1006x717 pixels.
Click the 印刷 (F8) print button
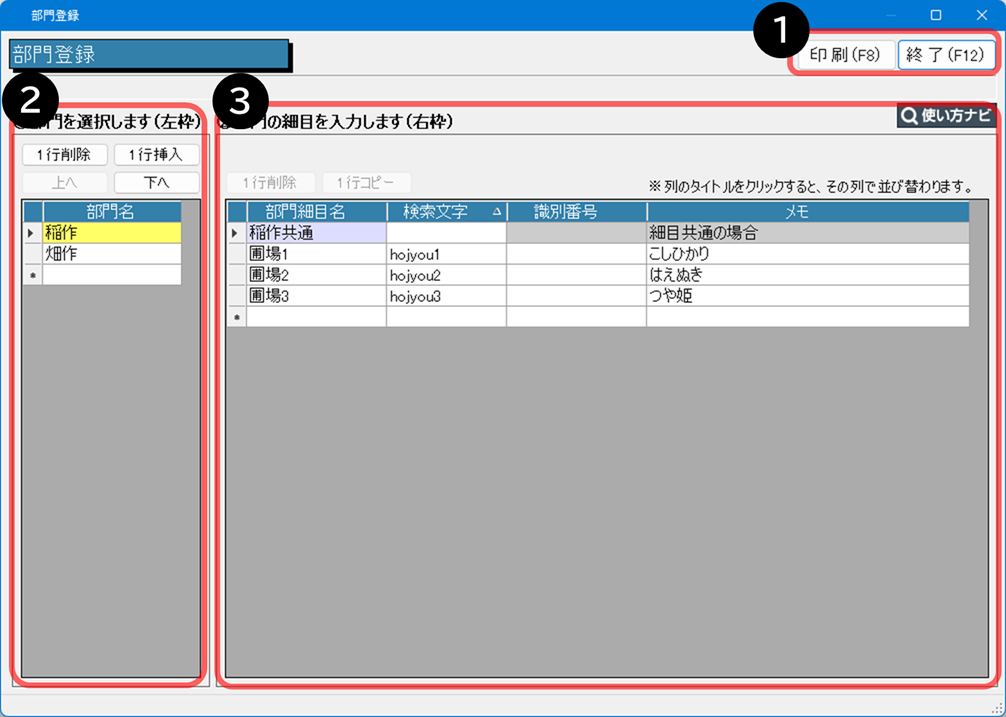(x=844, y=55)
